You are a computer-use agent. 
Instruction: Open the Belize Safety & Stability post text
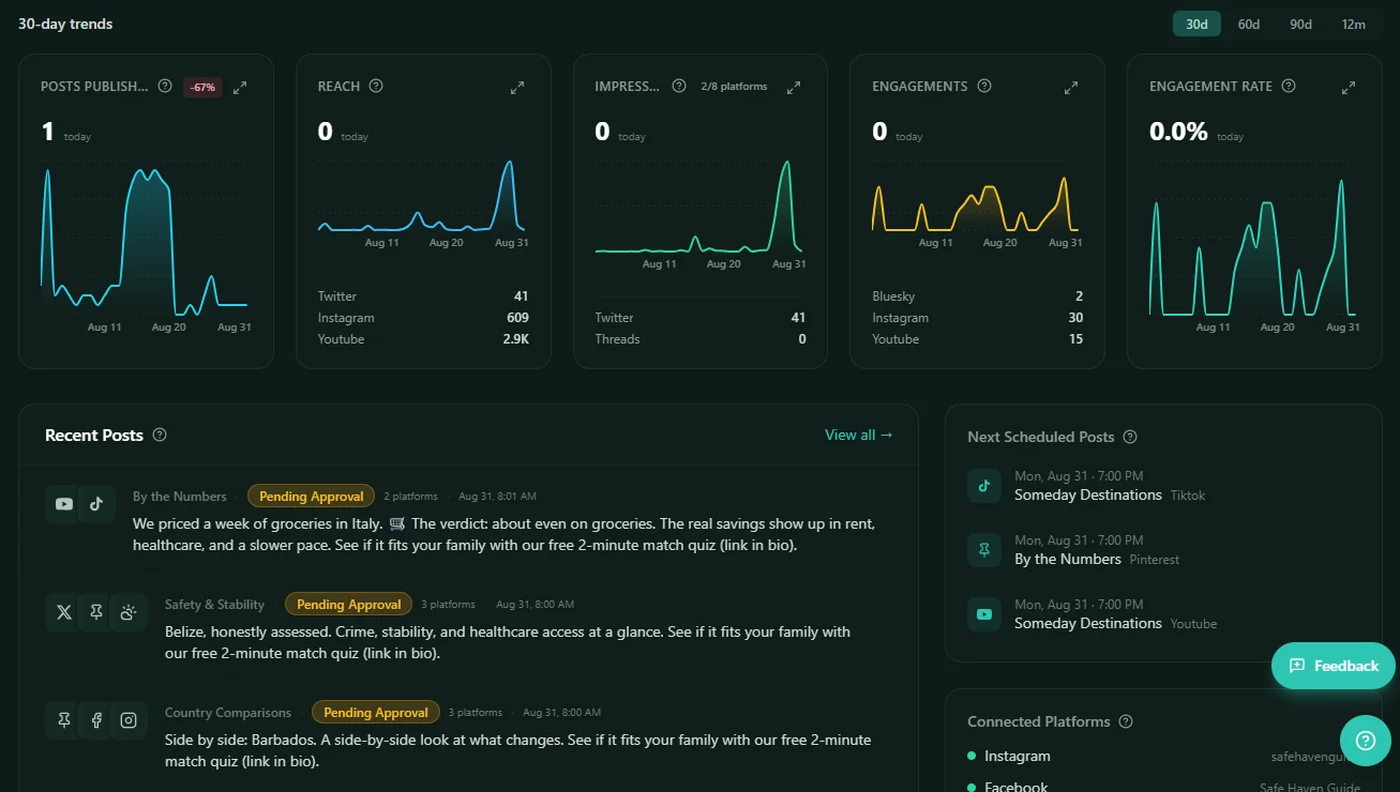tap(508, 642)
